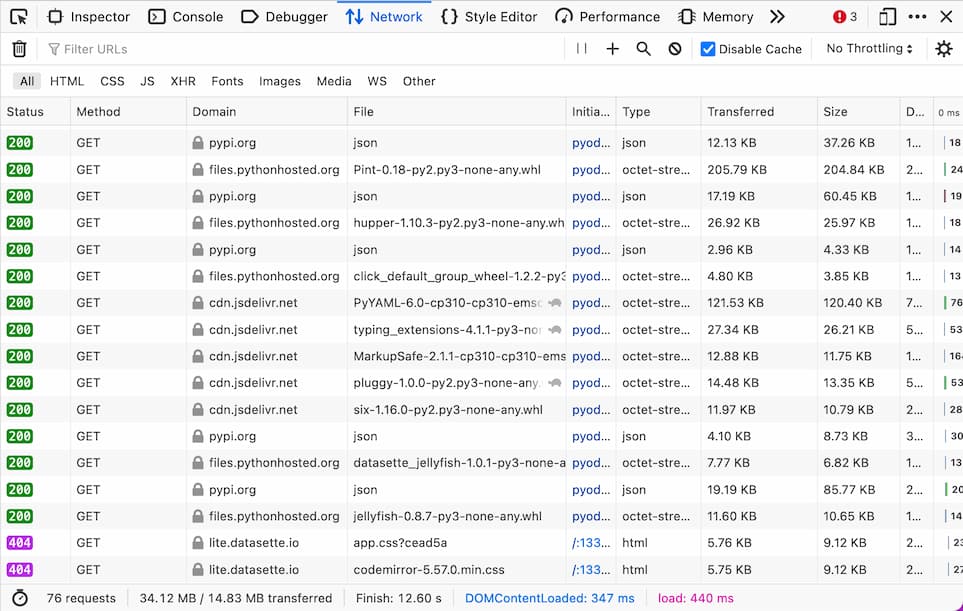
Task: Filter requests by Fonts
Action: tap(227, 81)
